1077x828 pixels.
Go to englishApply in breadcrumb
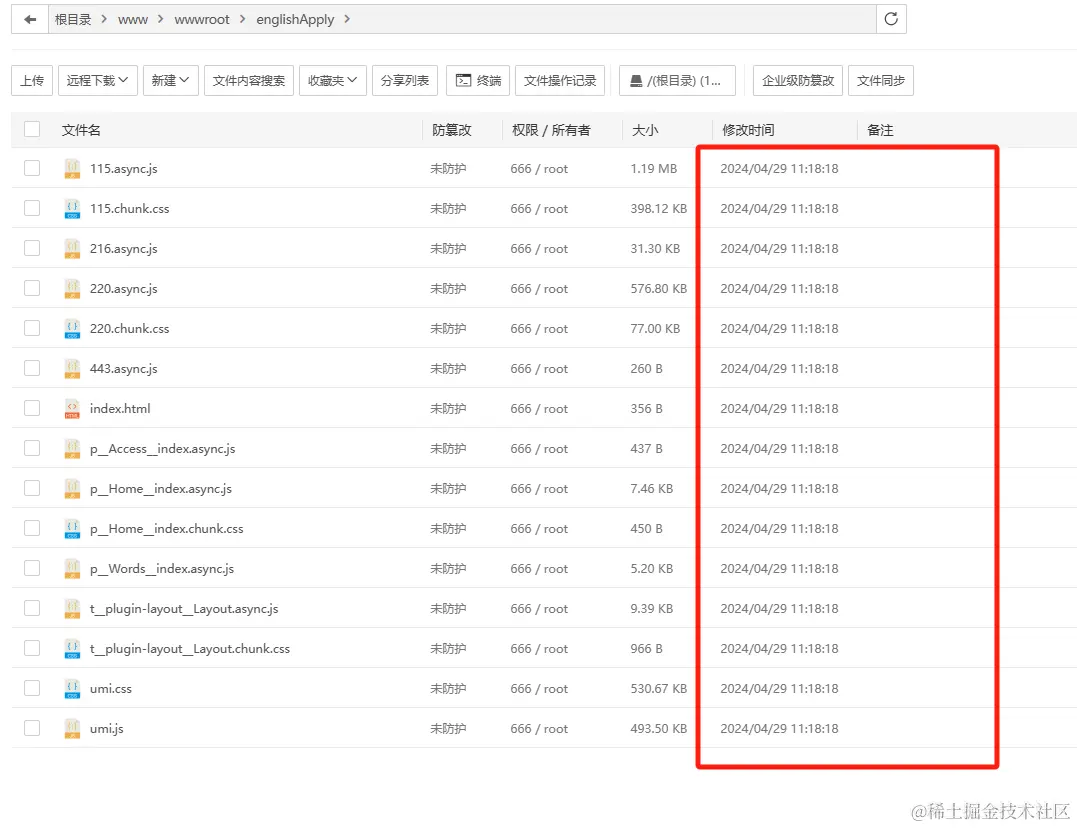click(x=295, y=19)
